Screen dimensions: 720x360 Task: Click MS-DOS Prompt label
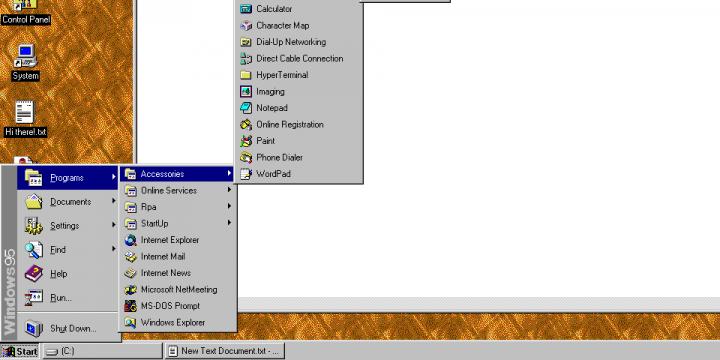(170, 306)
